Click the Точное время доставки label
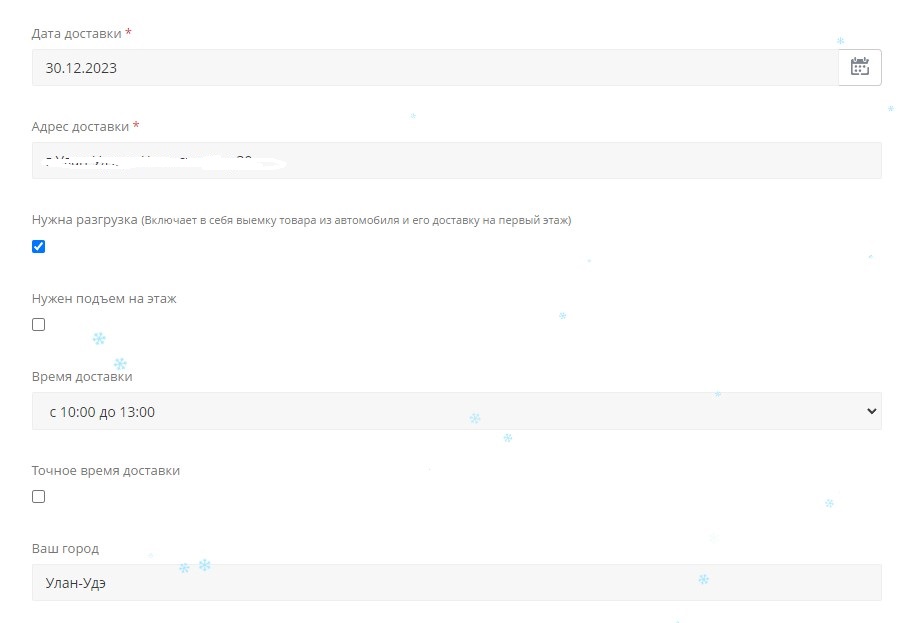897x623 pixels. (106, 470)
